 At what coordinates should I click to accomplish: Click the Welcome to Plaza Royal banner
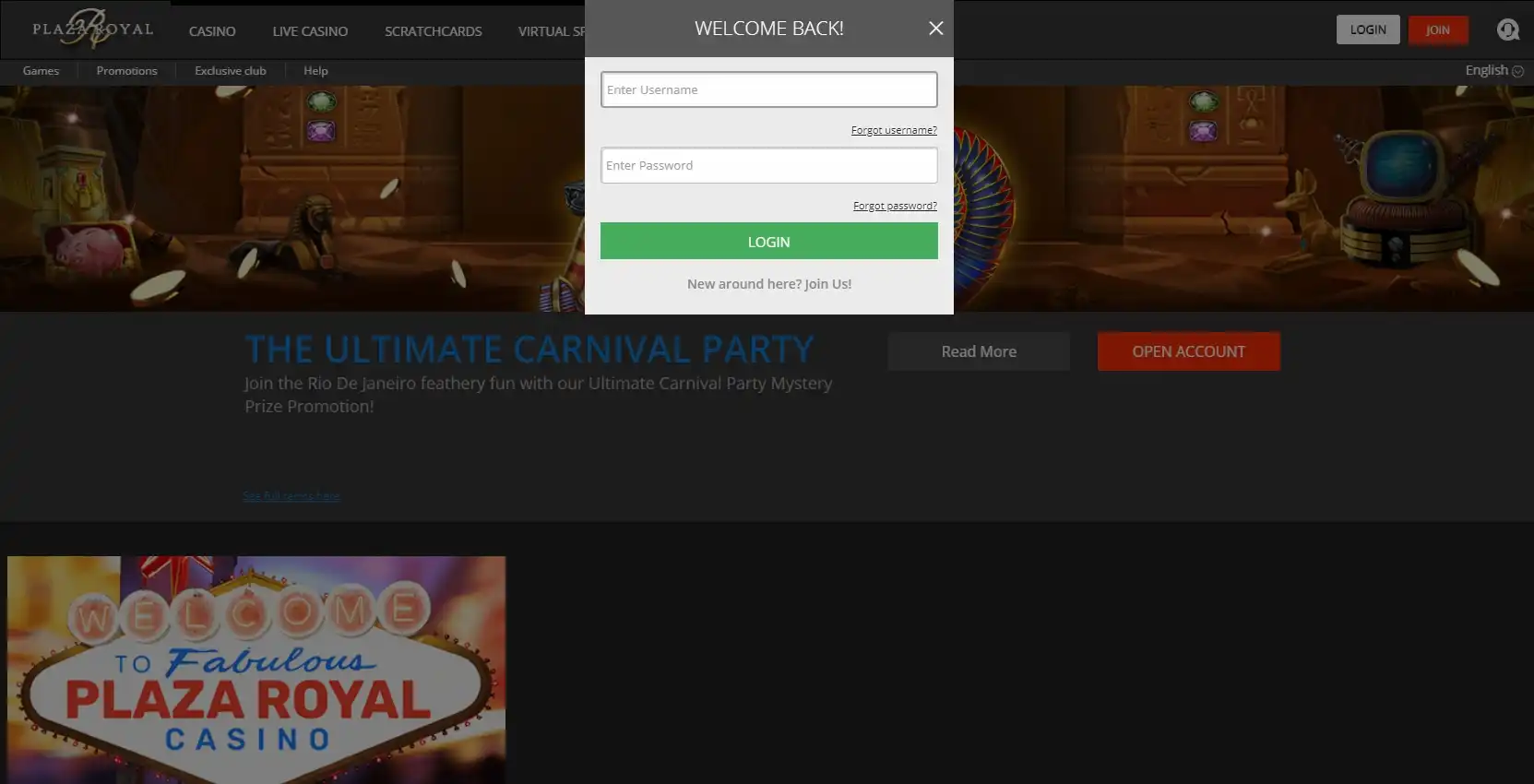point(256,670)
